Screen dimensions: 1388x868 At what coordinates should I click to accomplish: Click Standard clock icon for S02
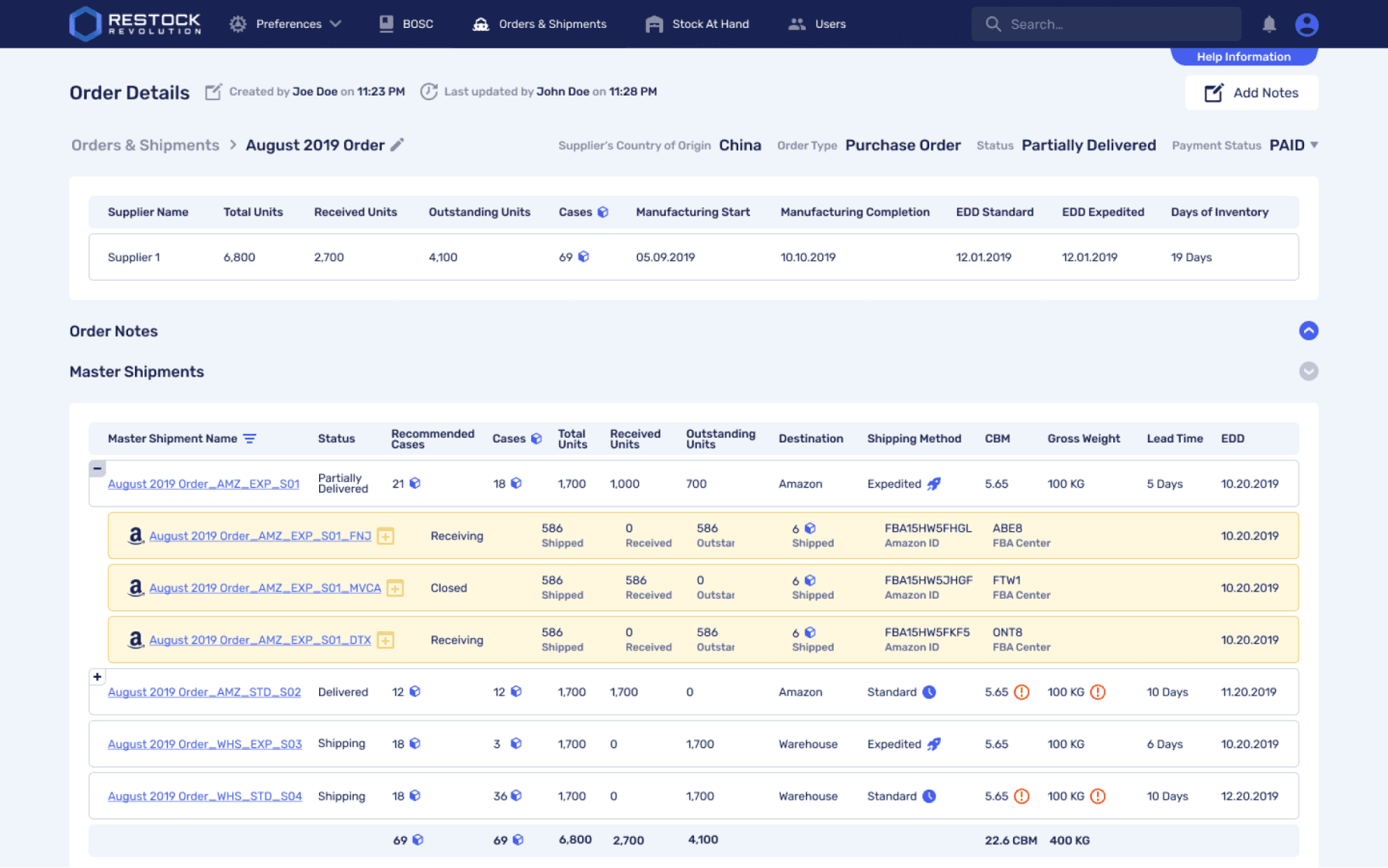coord(929,692)
